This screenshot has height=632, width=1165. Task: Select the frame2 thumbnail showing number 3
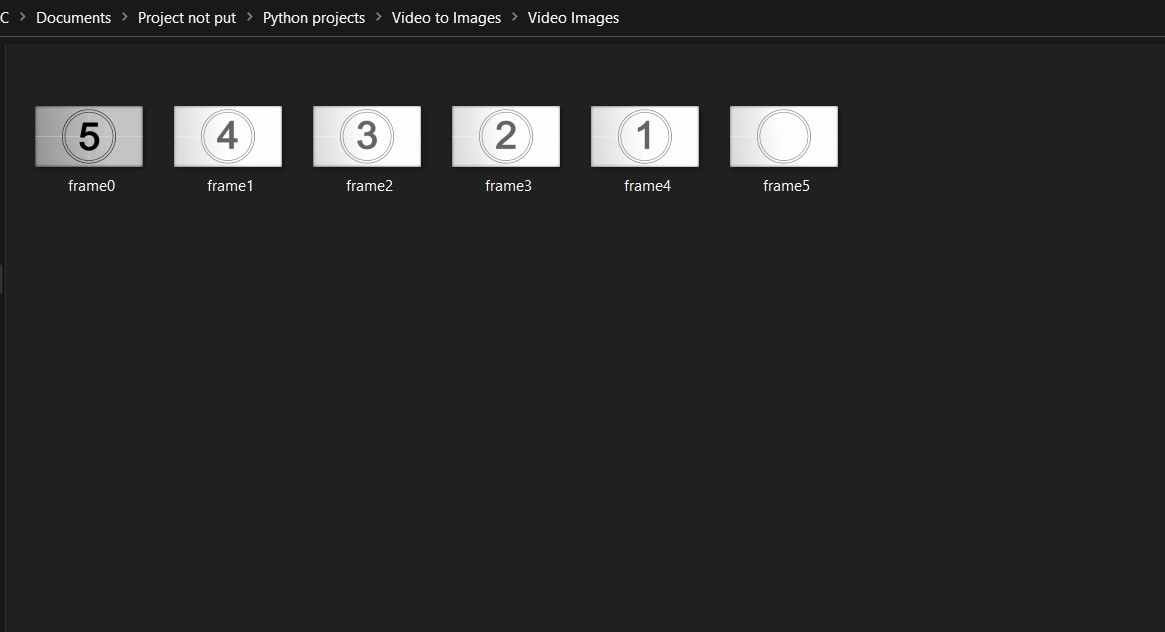pos(367,137)
